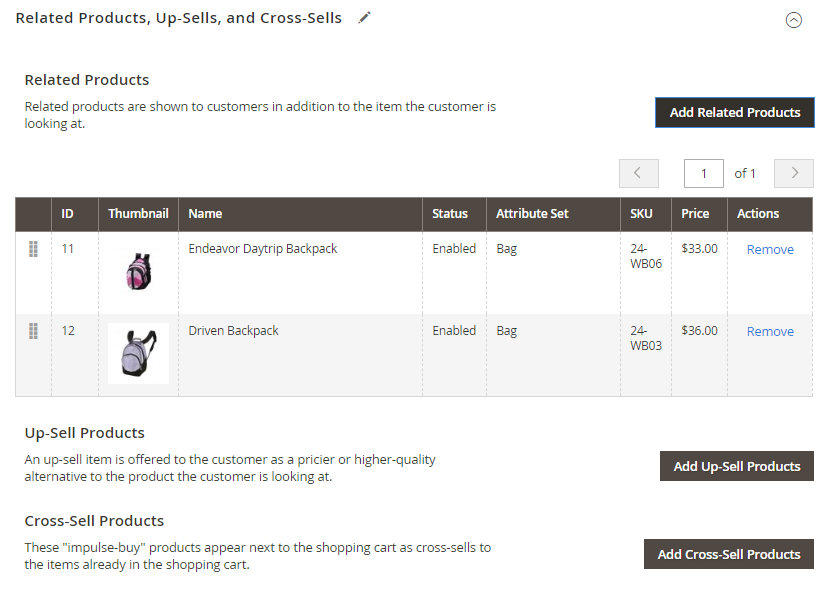
Task: Go to next page arrow
Action: pos(794,173)
